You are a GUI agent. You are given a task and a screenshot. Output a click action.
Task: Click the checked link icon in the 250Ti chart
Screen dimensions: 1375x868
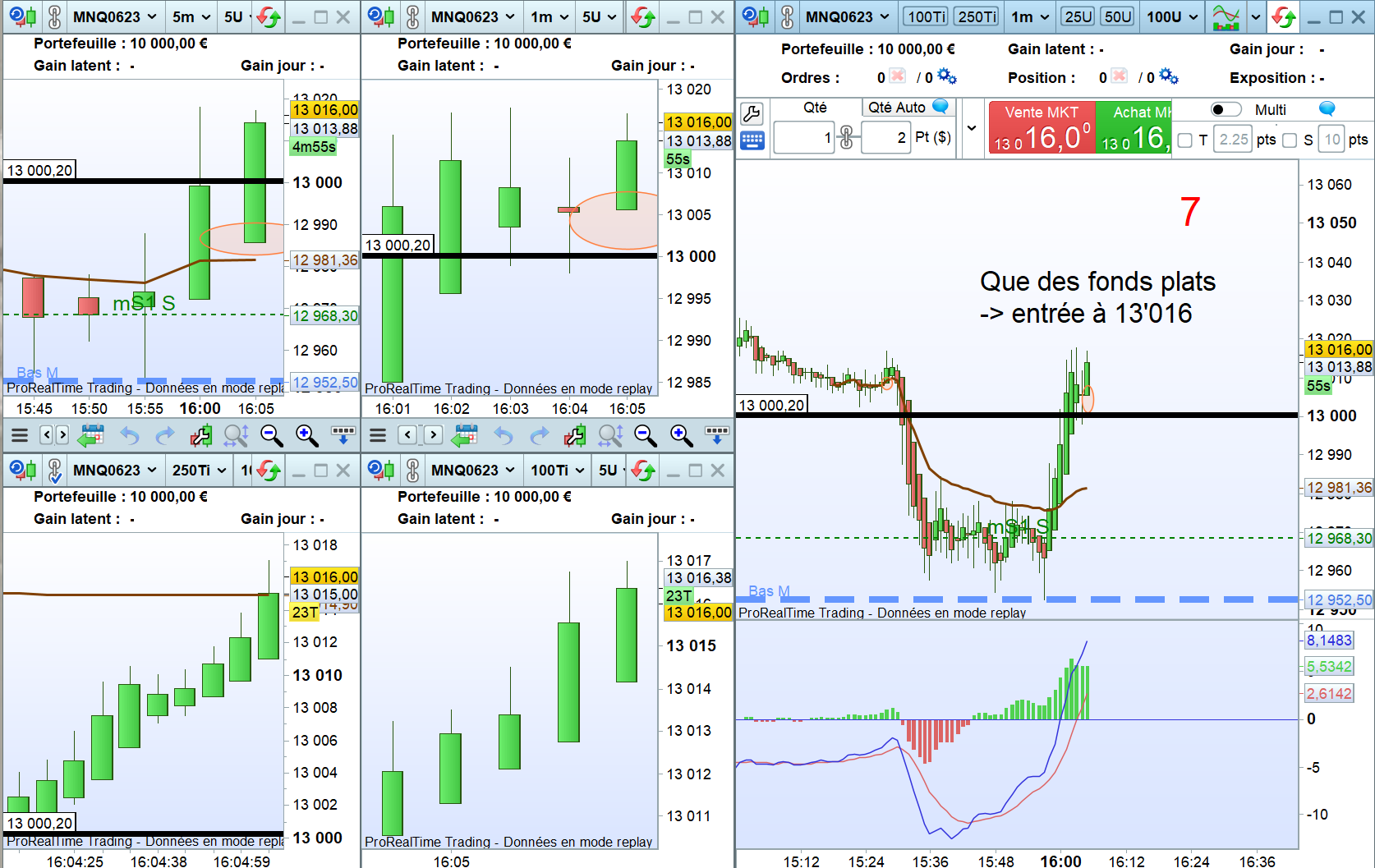pyautogui.click(x=54, y=471)
